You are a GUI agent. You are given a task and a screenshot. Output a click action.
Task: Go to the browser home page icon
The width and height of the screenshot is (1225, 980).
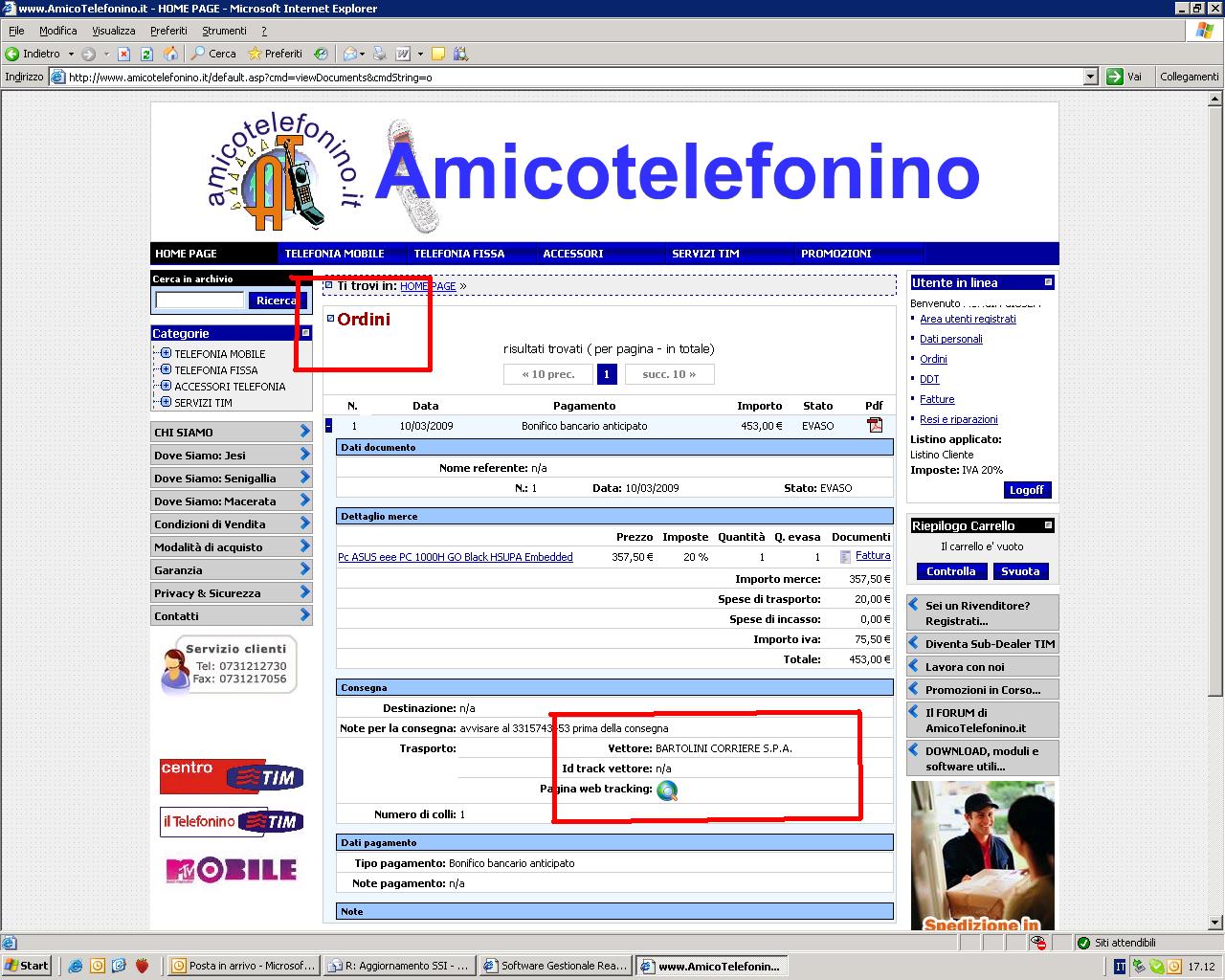pos(170,54)
